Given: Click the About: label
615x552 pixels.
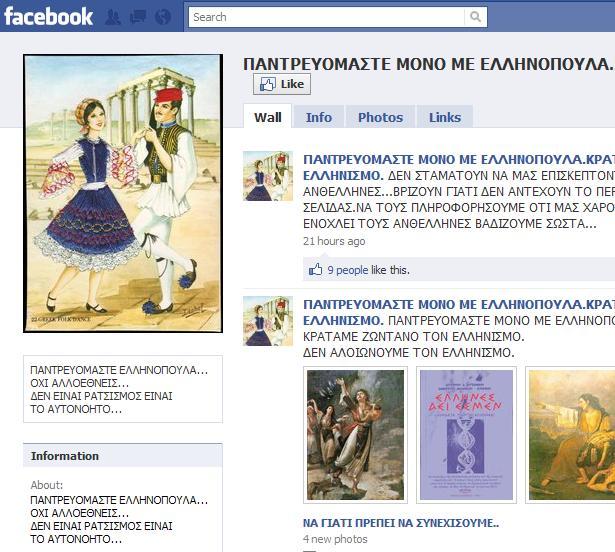Looking at the screenshot, I should click(47, 485).
